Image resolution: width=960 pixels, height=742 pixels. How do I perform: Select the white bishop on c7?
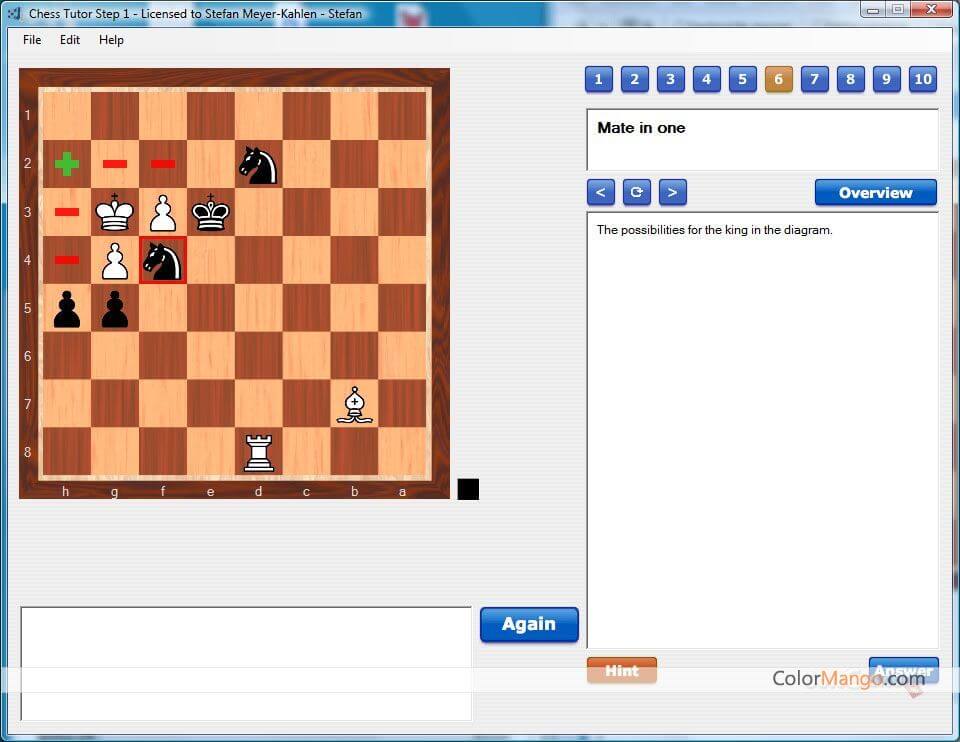pos(354,404)
